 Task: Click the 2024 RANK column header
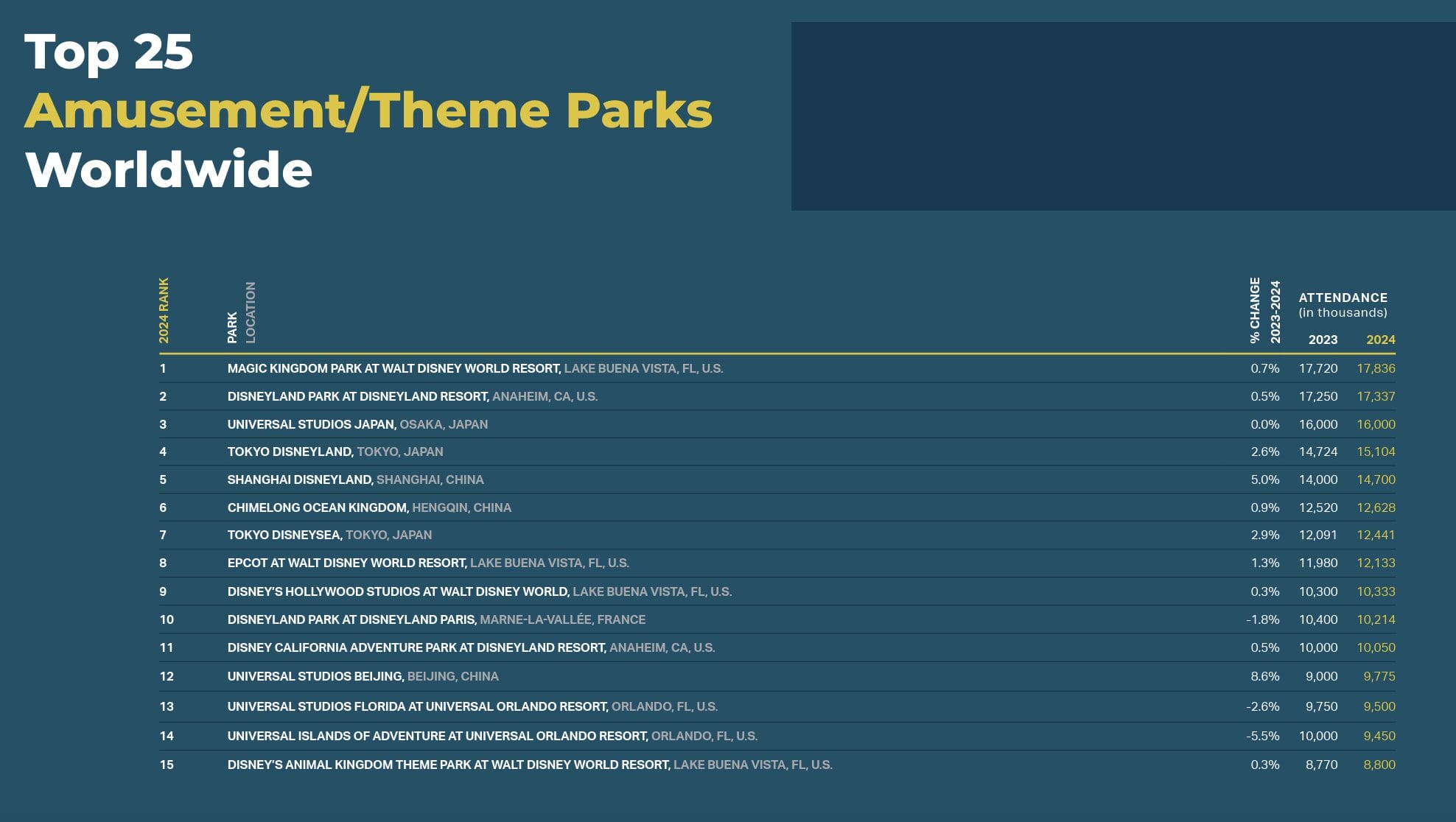(x=164, y=310)
